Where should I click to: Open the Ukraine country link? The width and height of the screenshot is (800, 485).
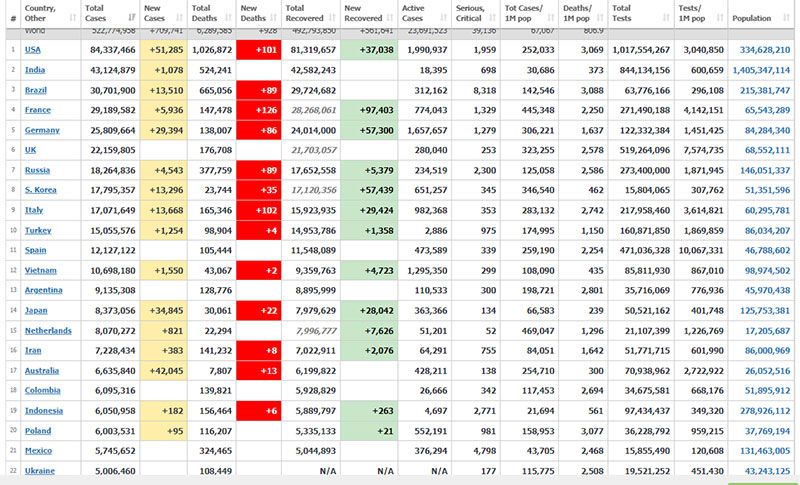tap(40, 471)
